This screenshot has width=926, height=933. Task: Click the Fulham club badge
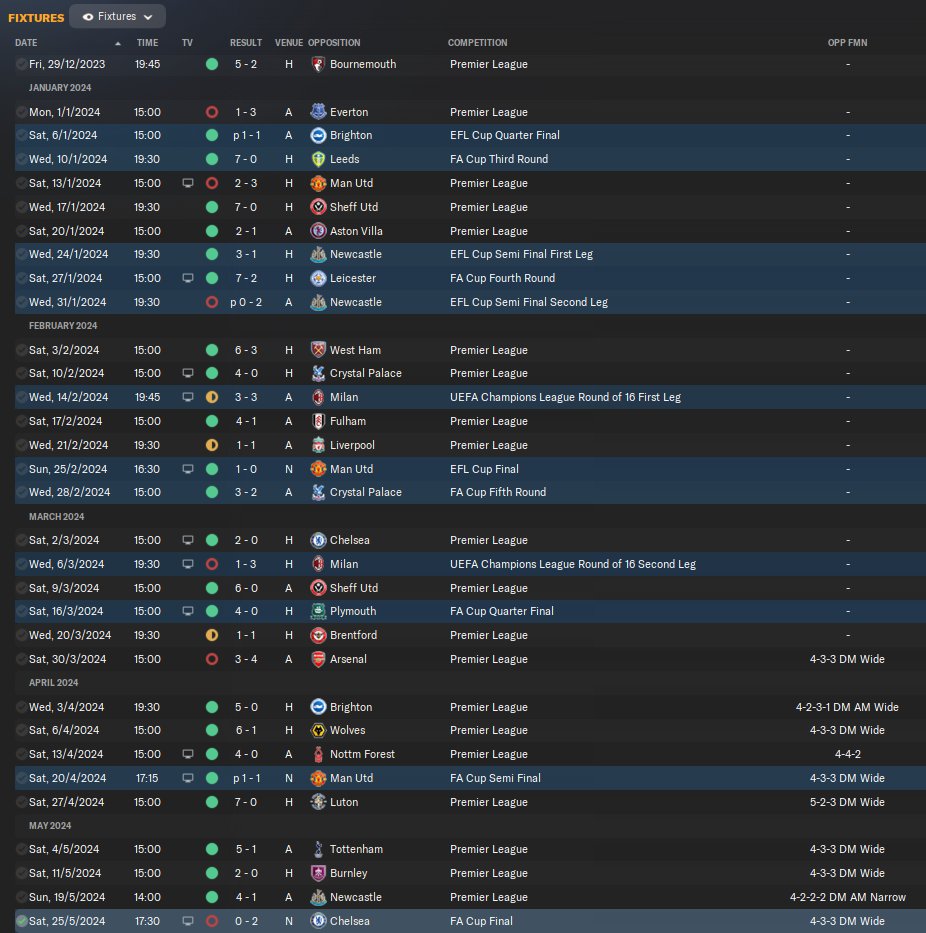pos(318,421)
